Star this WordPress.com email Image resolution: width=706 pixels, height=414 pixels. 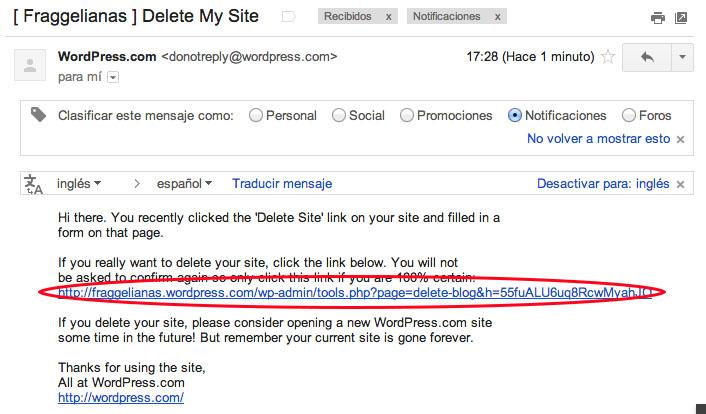tap(607, 58)
